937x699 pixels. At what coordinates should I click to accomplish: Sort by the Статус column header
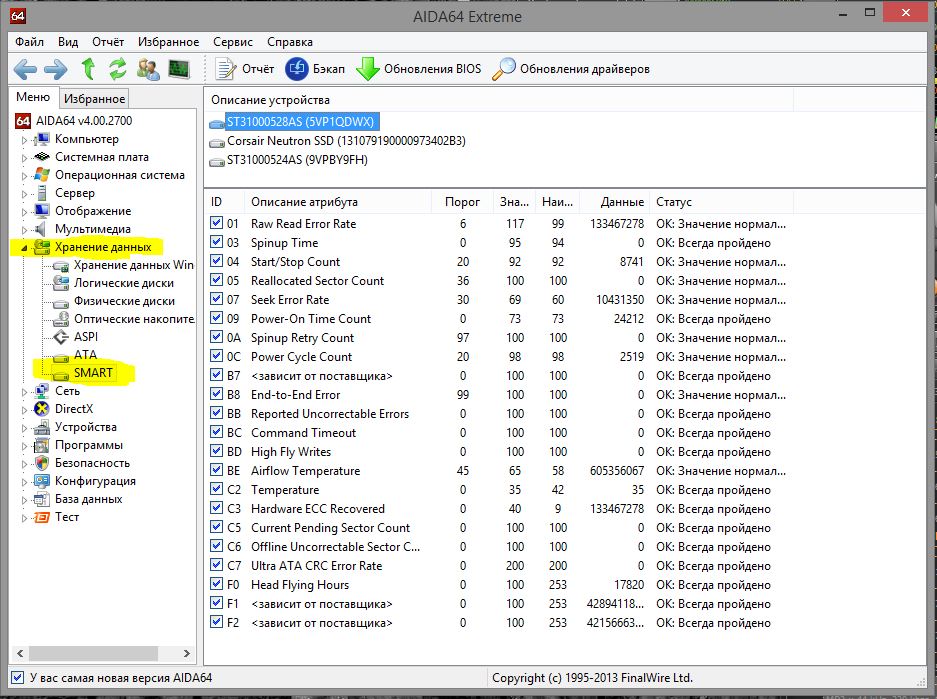pos(721,202)
